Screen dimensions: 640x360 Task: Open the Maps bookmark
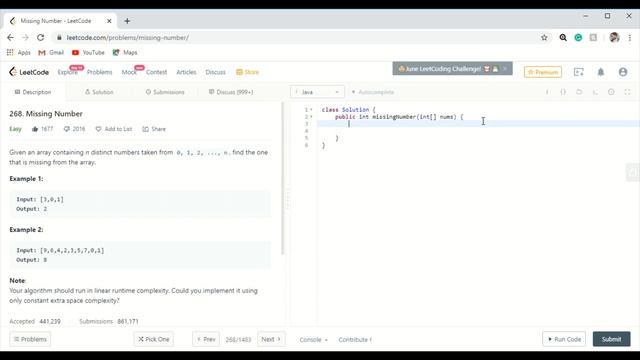coord(125,53)
